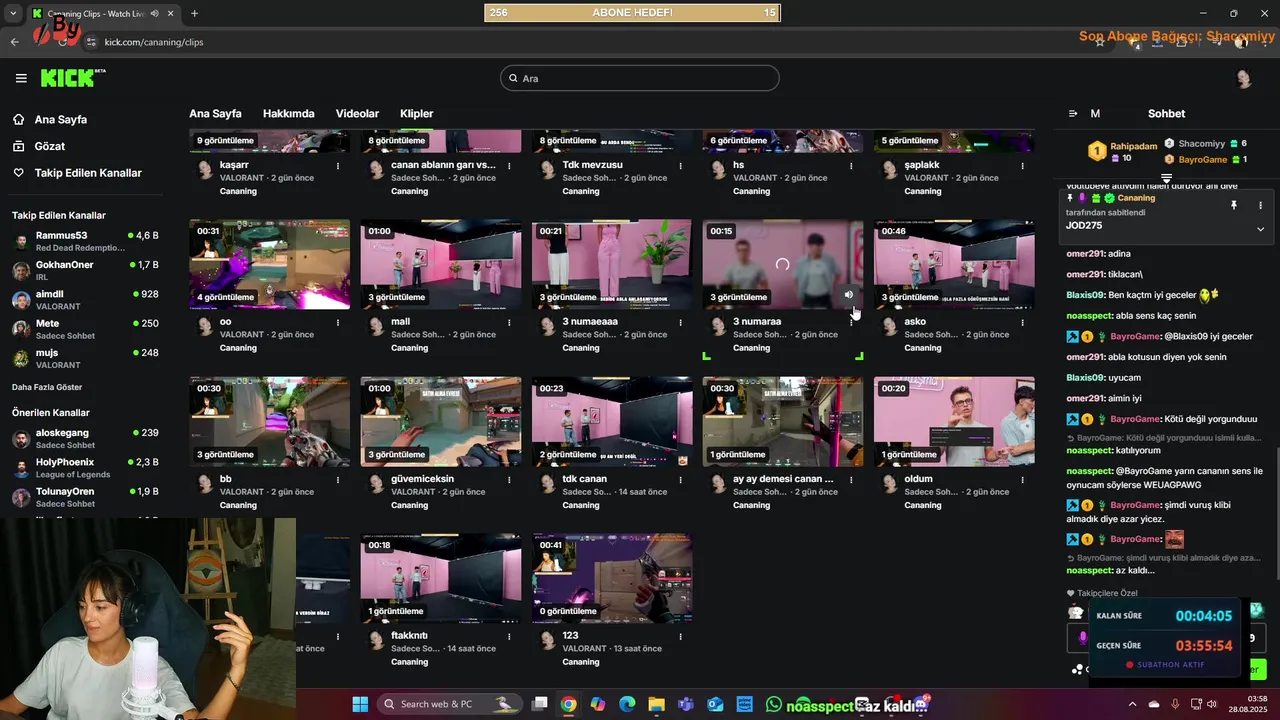Open the mujs followed channel
The height and width of the screenshot is (720, 1280).
click(85, 358)
